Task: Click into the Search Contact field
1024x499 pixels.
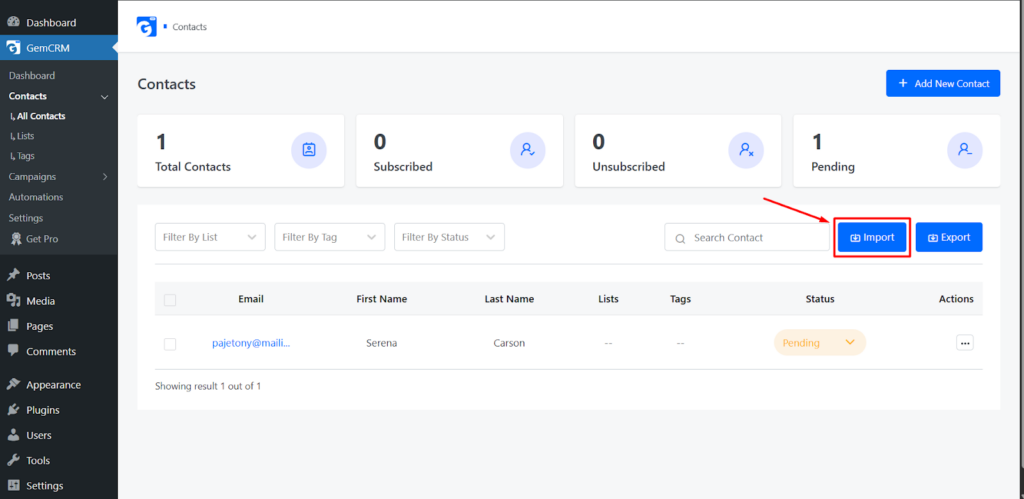Action: click(x=747, y=238)
